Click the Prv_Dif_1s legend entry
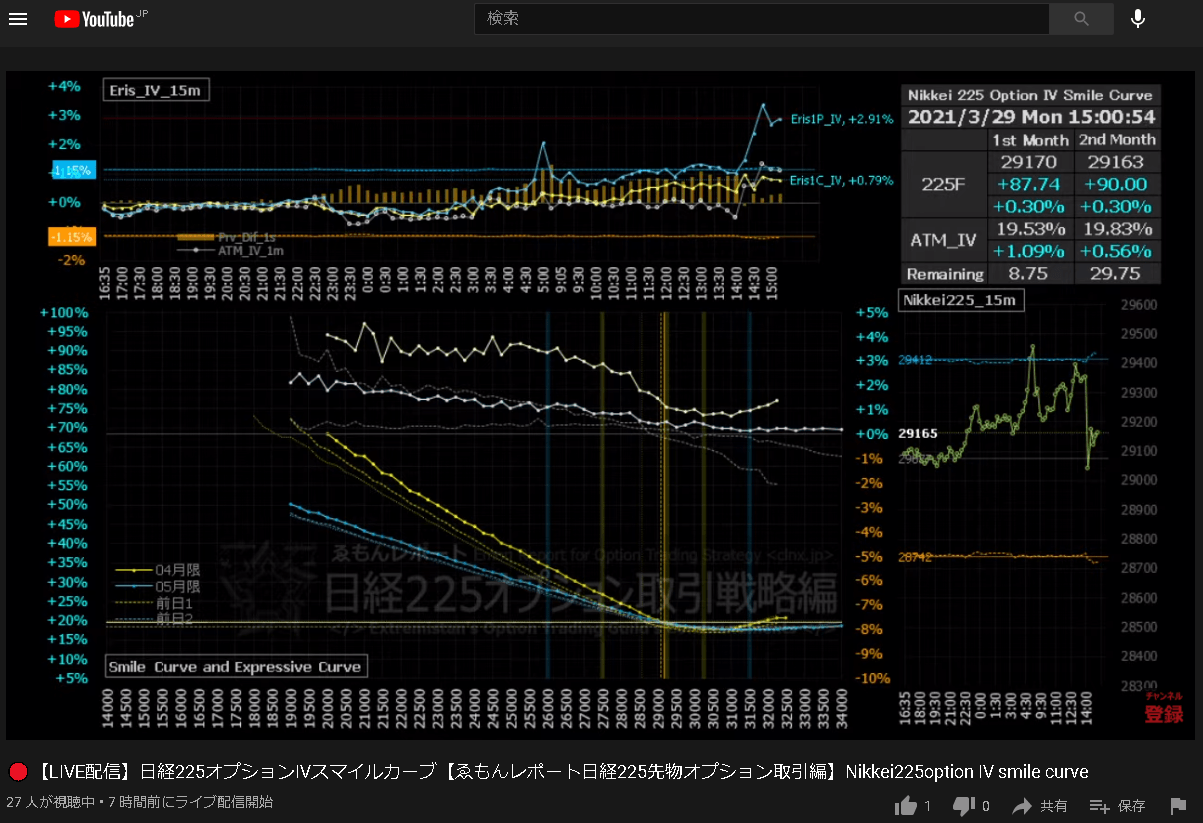 click(x=226, y=237)
